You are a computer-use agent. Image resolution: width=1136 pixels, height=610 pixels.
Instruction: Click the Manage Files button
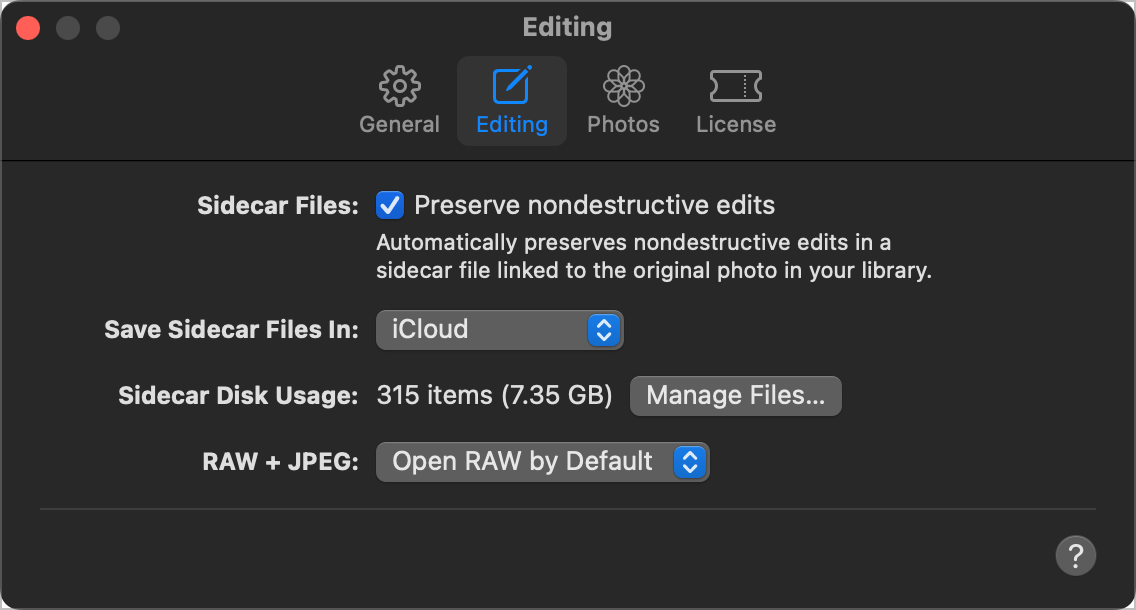pyautogui.click(x=735, y=395)
